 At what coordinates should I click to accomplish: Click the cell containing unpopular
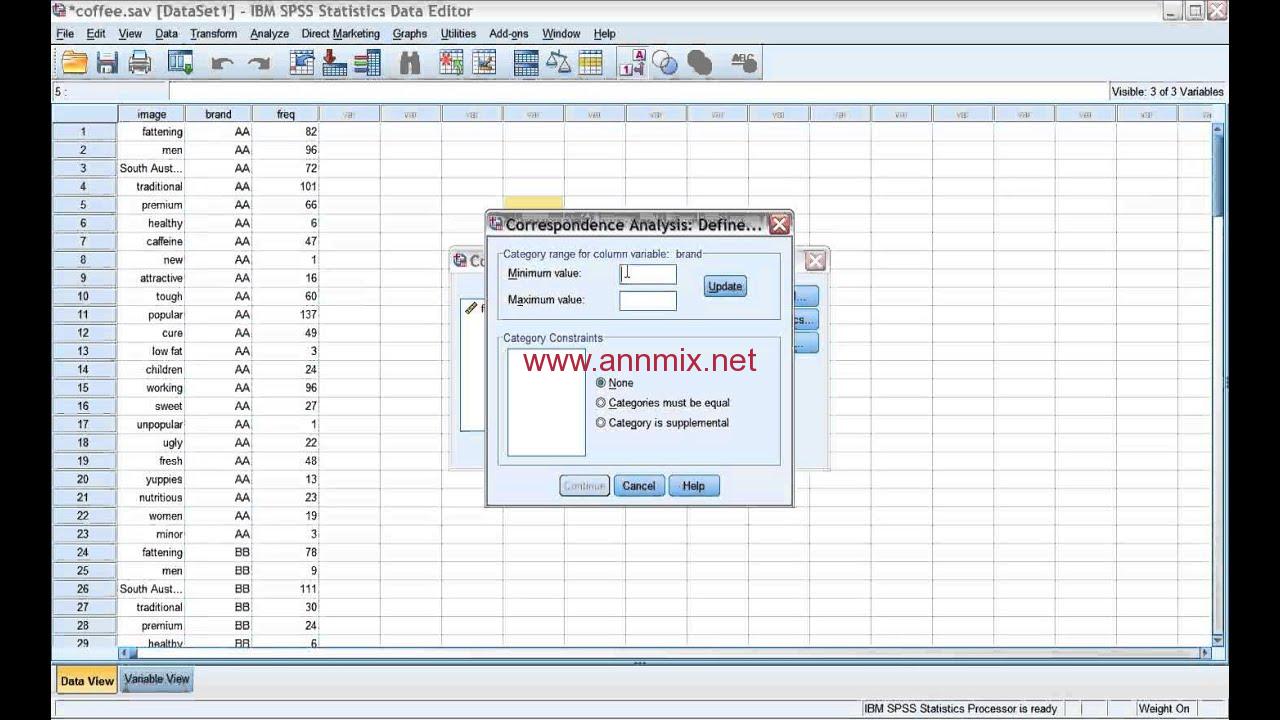tap(152, 425)
